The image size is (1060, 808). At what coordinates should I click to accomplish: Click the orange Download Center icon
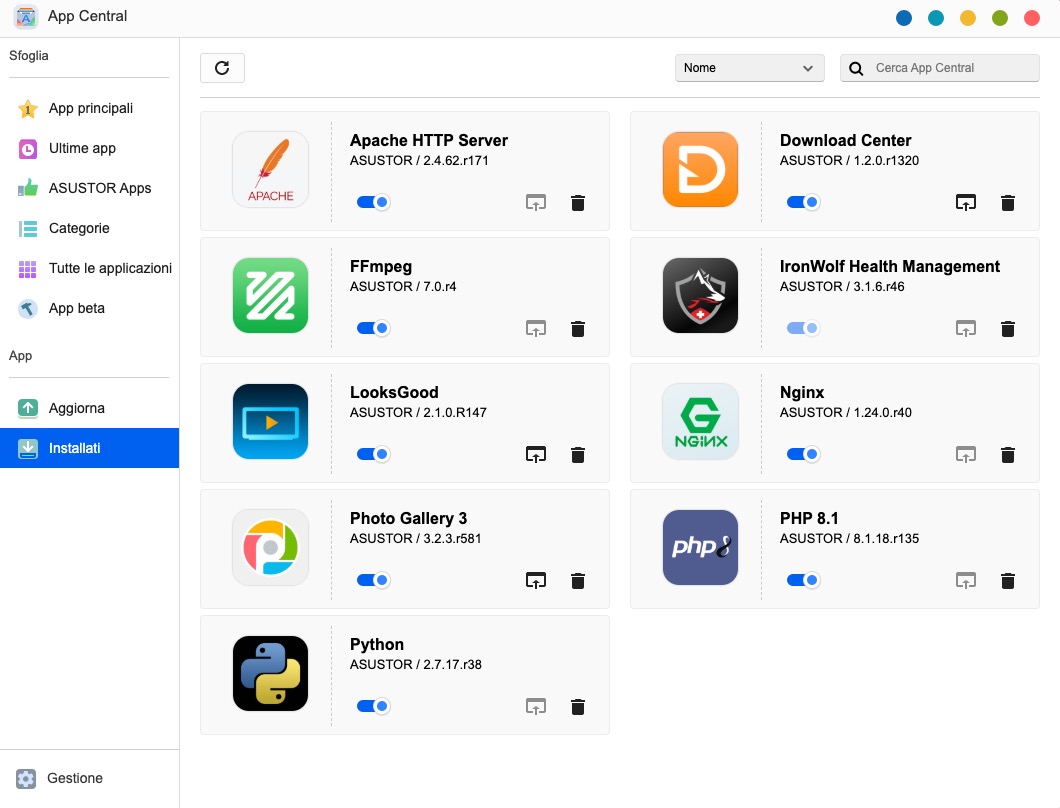pos(700,170)
